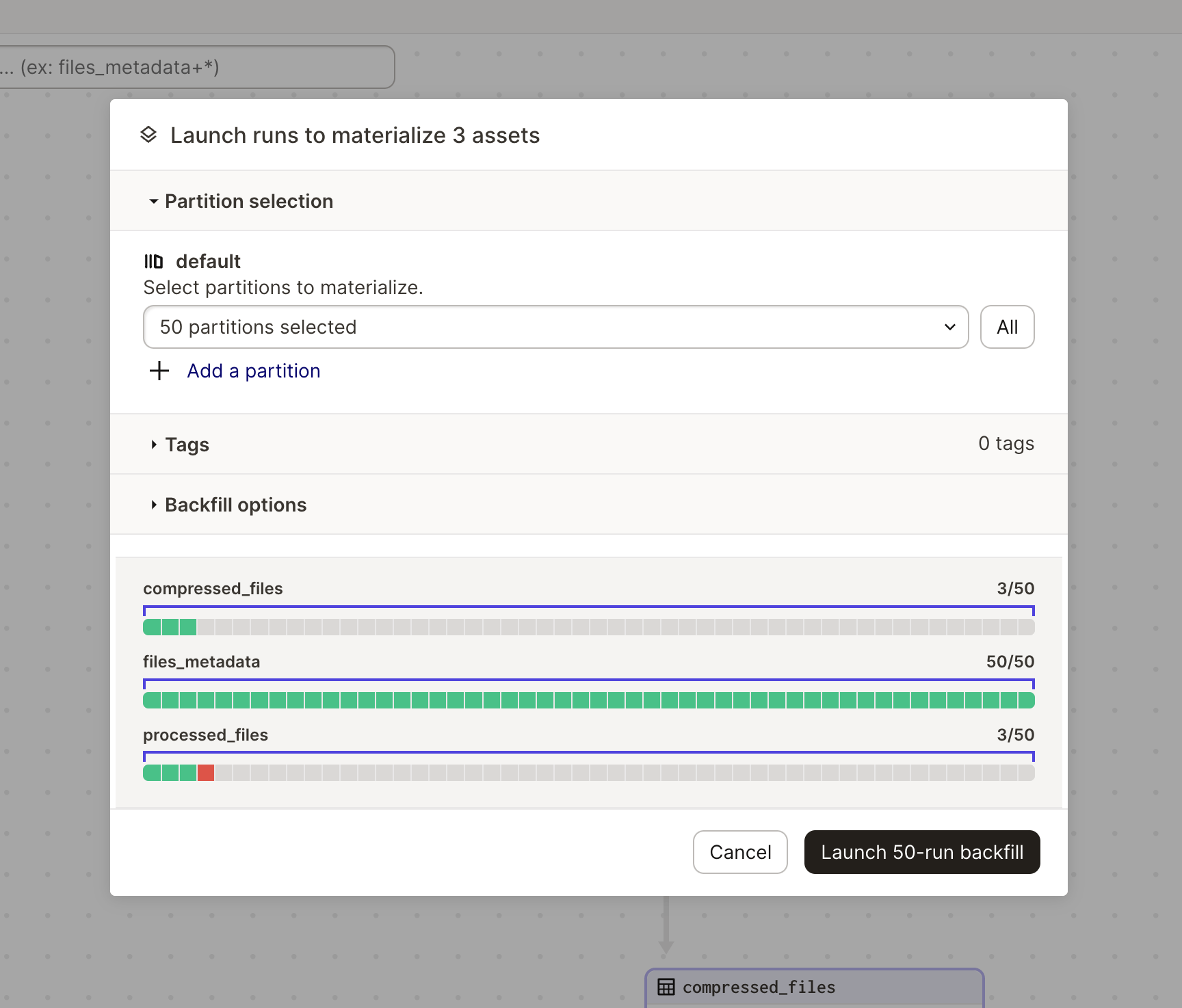Open the 50 partitions selected dropdown
Screen dimensions: 1182x1008
click(555, 327)
